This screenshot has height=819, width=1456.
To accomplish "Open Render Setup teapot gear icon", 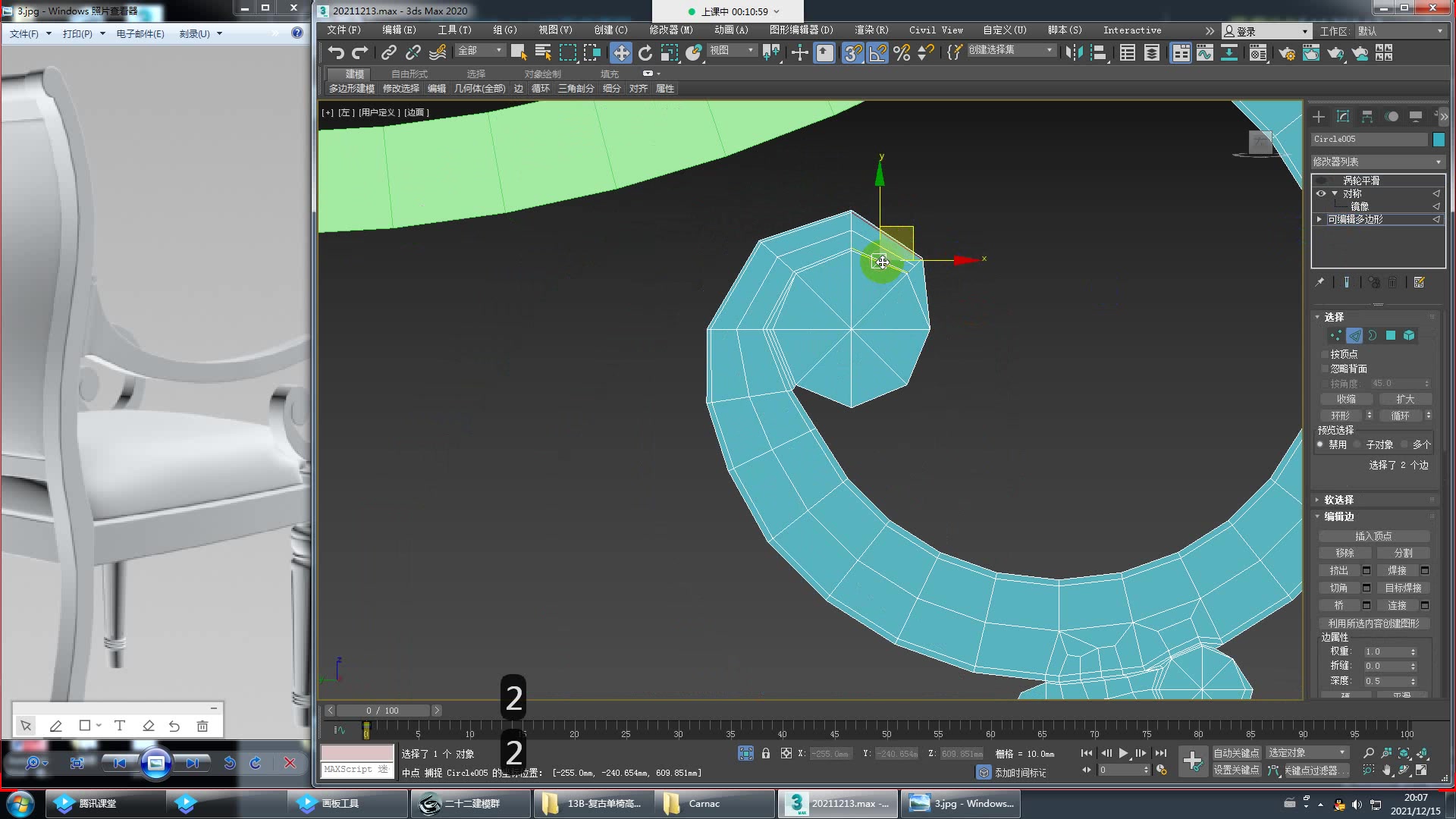I will tap(1287, 52).
